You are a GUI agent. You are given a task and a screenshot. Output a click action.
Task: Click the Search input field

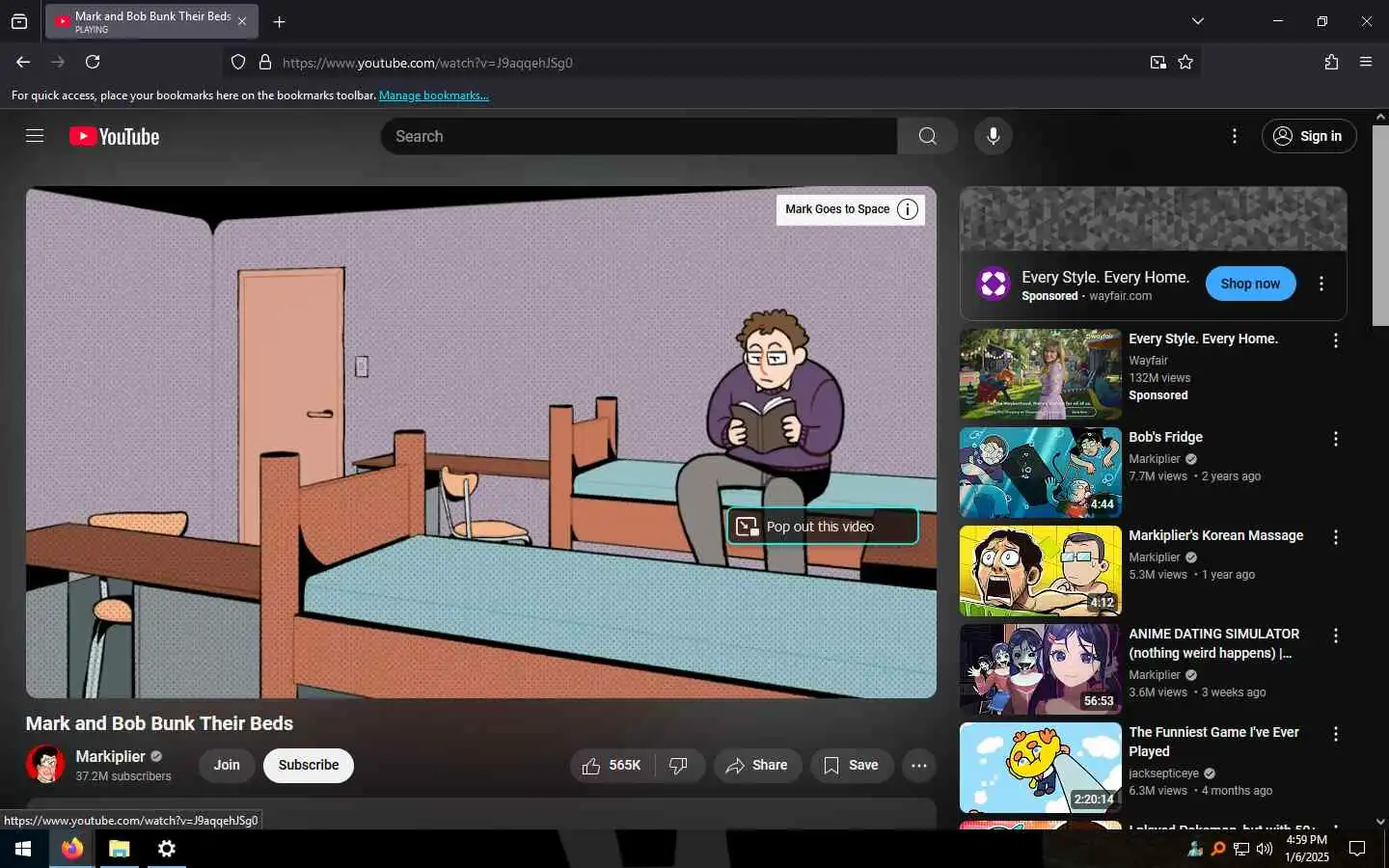640,136
